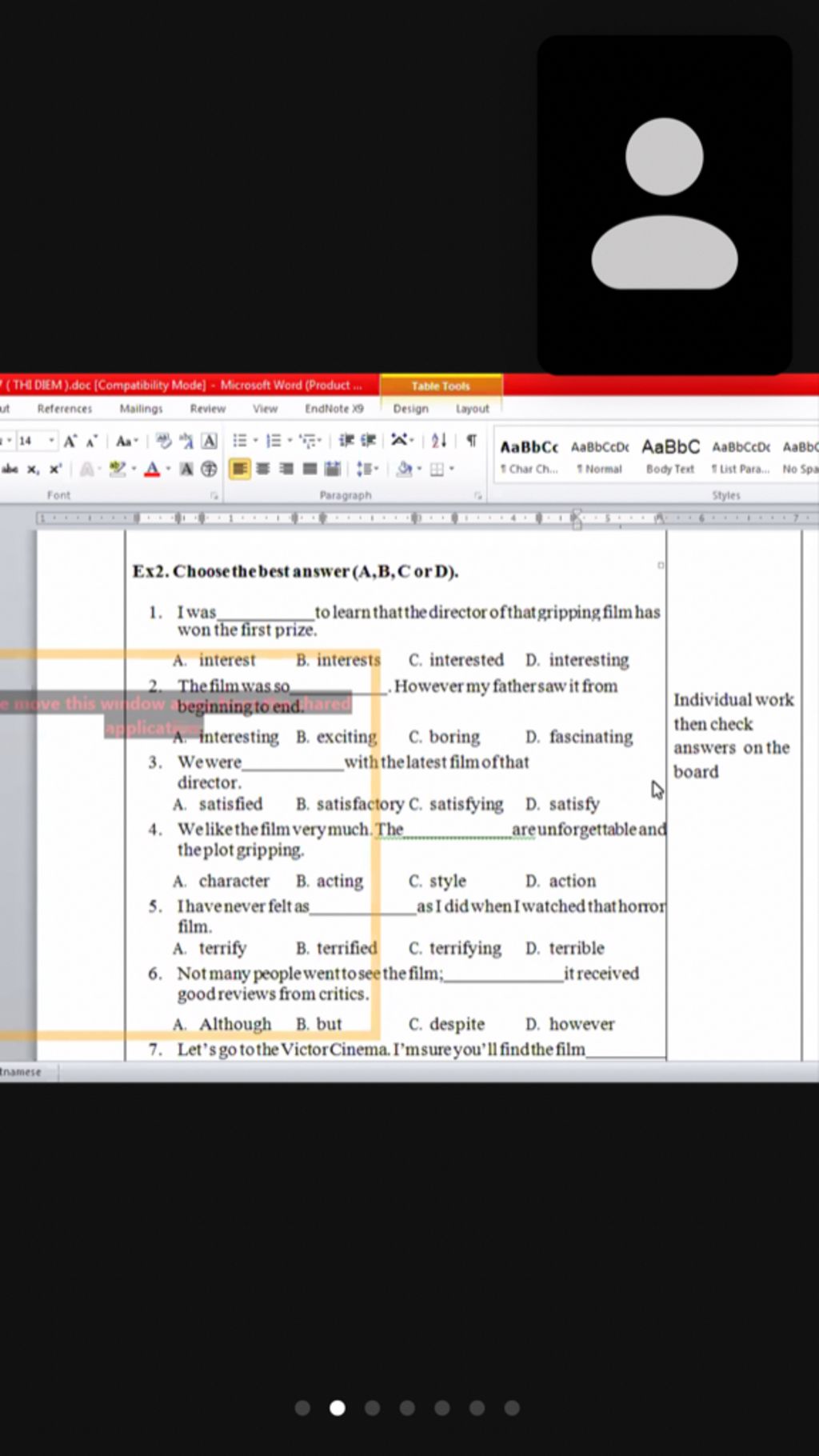
Task: Click the Shrink Font icon
Action: (92, 441)
